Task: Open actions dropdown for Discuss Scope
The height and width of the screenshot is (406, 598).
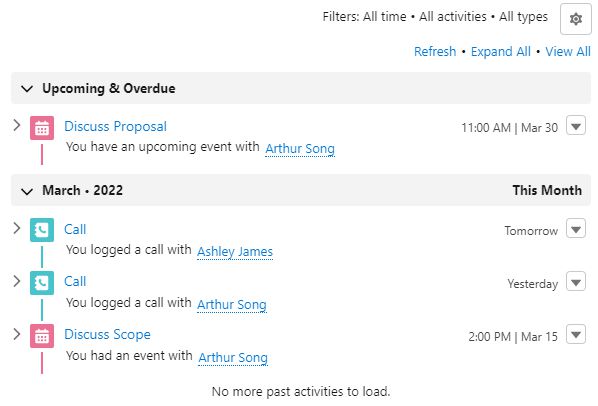Action: point(576,334)
